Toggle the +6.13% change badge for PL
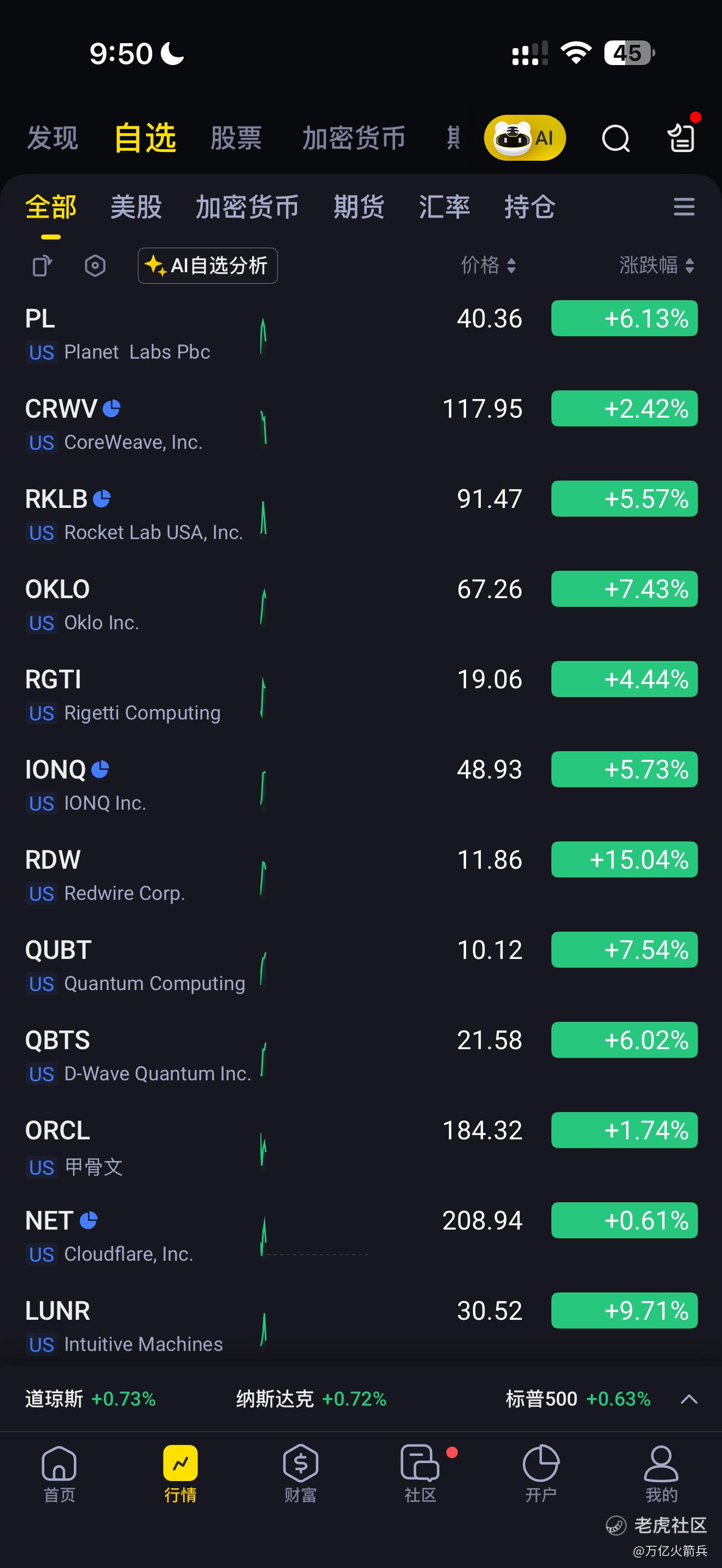Image resolution: width=722 pixels, height=1568 pixels. 624,318
